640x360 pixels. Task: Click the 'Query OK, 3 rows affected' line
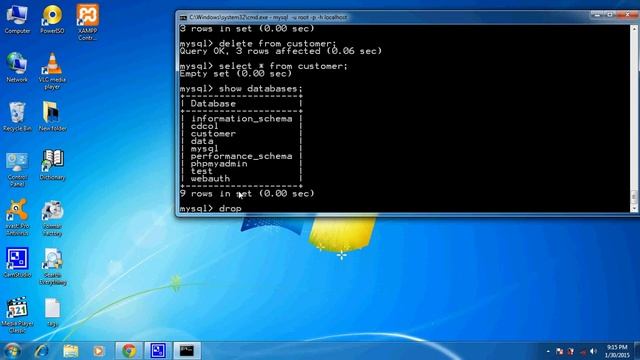click(281, 51)
